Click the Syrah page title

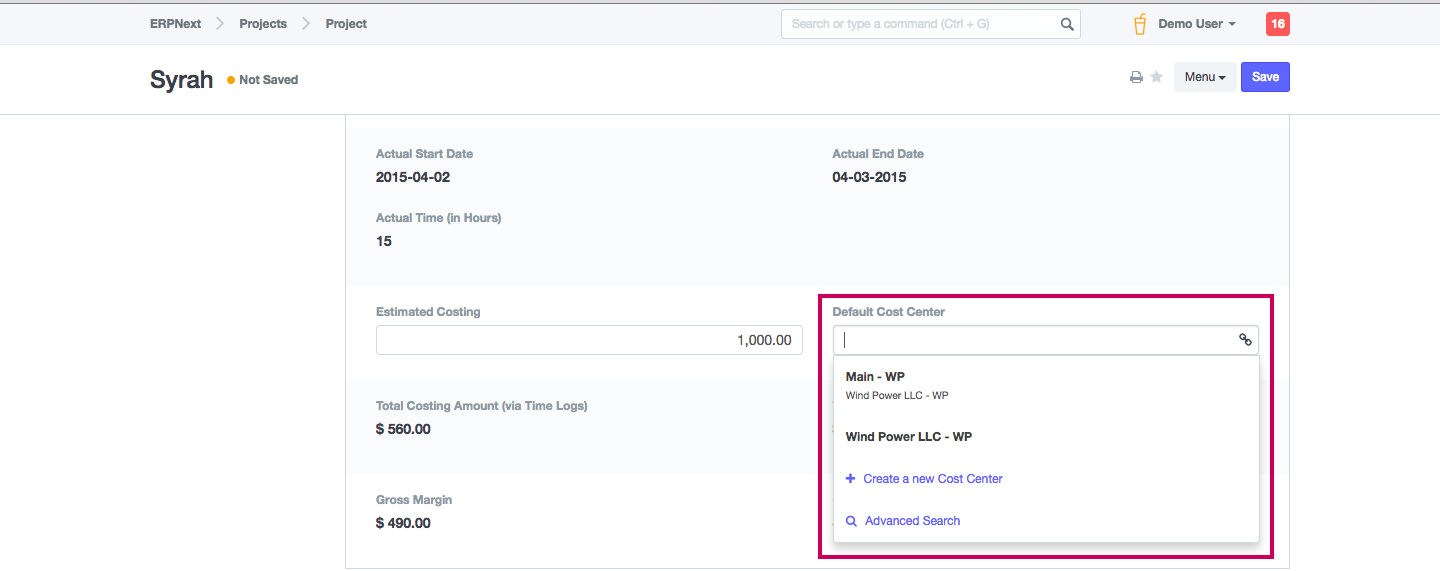coord(181,80)
